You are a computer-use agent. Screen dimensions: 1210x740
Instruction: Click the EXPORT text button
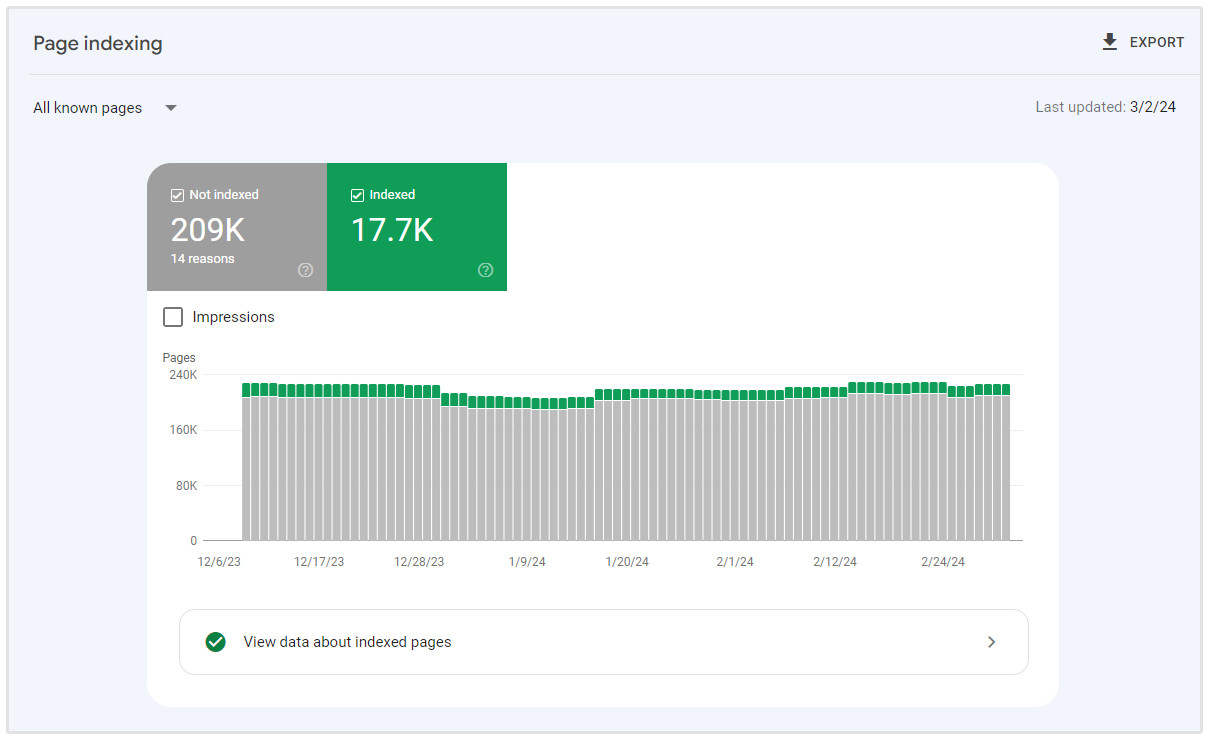click(1156, 42)
